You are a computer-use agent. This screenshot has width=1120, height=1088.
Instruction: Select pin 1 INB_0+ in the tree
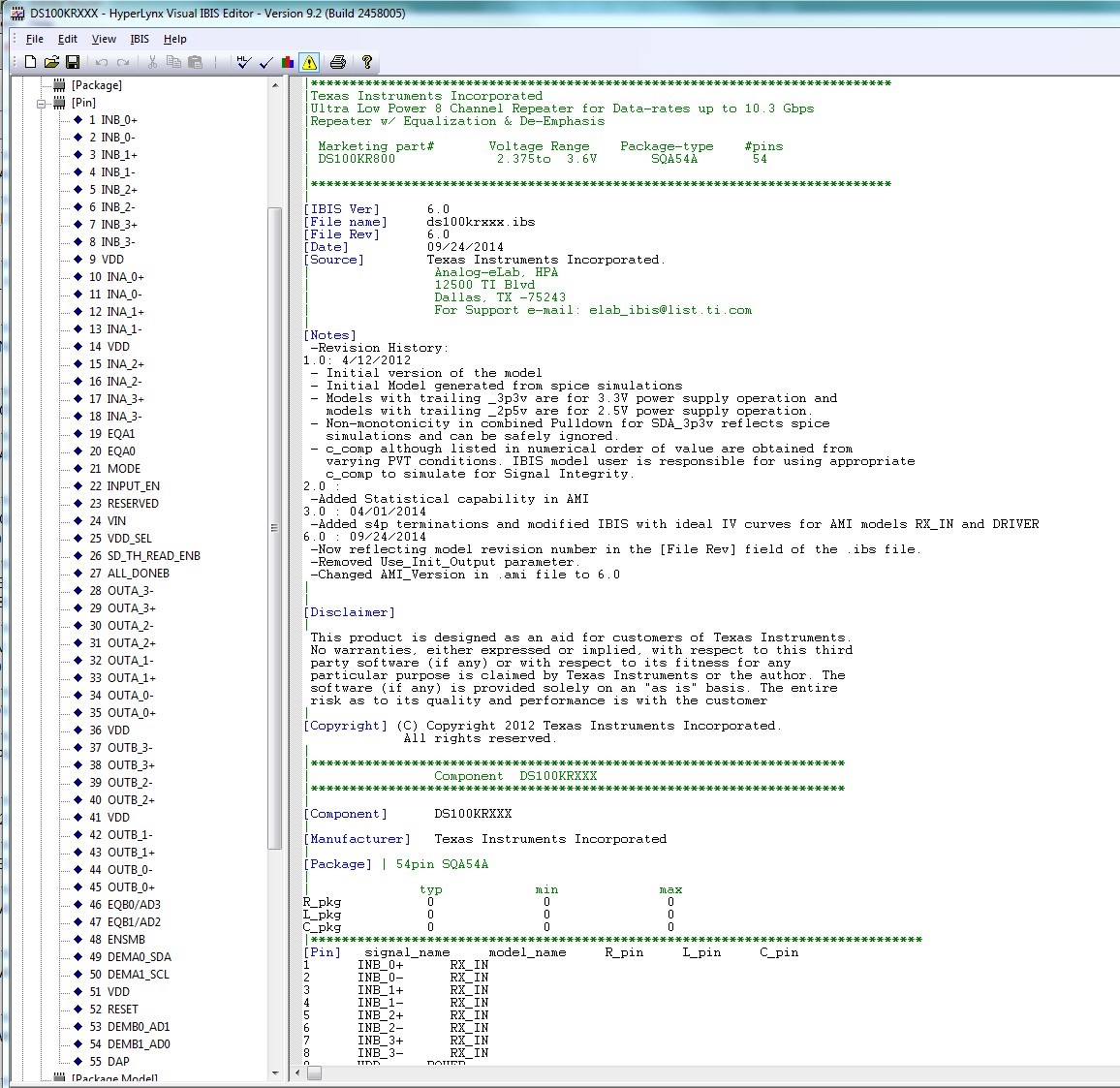pos(112,120)
